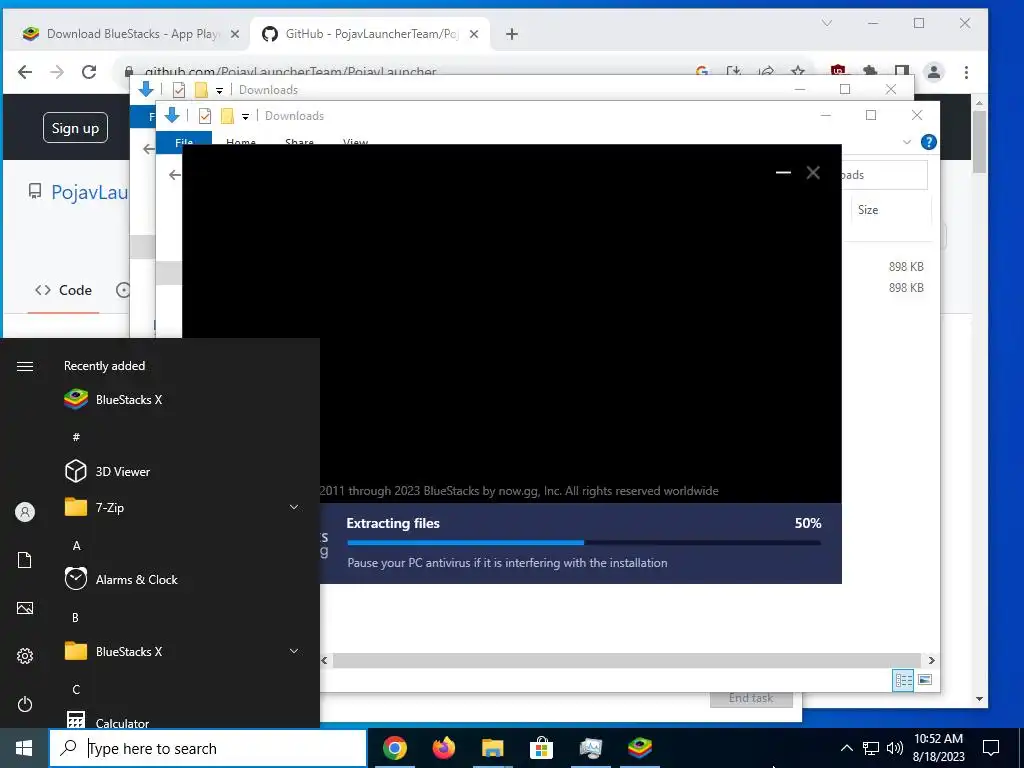This screenshot has width=1024, height=768.
Task: Click the Explorer horizontal scrollbar track
Action: [626, 660]
